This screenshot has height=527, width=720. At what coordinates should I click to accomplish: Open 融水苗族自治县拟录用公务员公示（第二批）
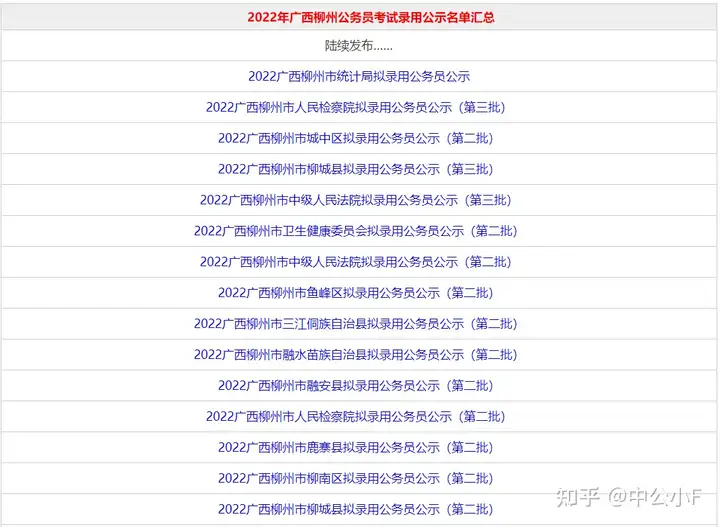click(355, 354)
